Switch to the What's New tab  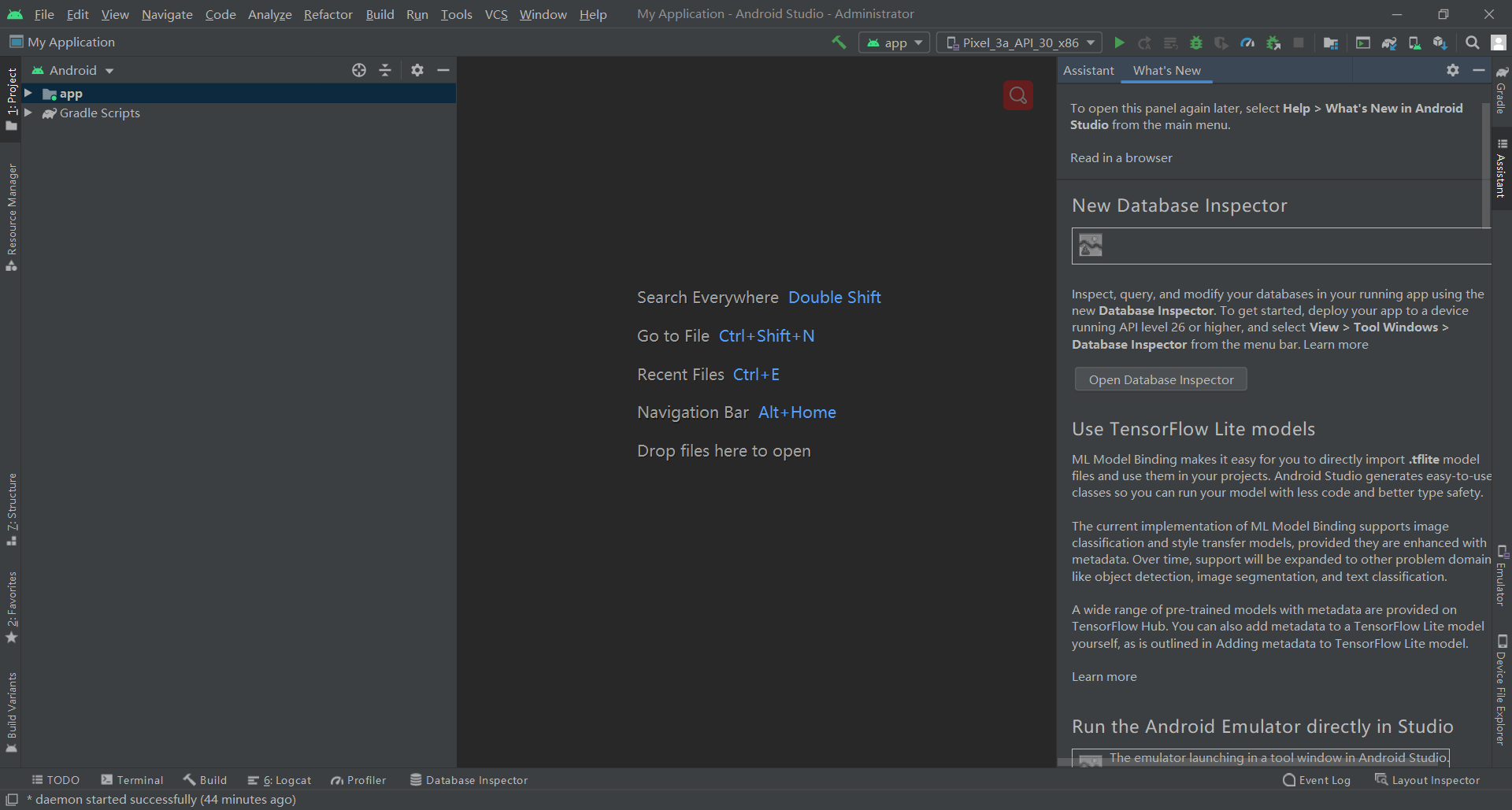pyautogui.click(x=1166, y=70)
